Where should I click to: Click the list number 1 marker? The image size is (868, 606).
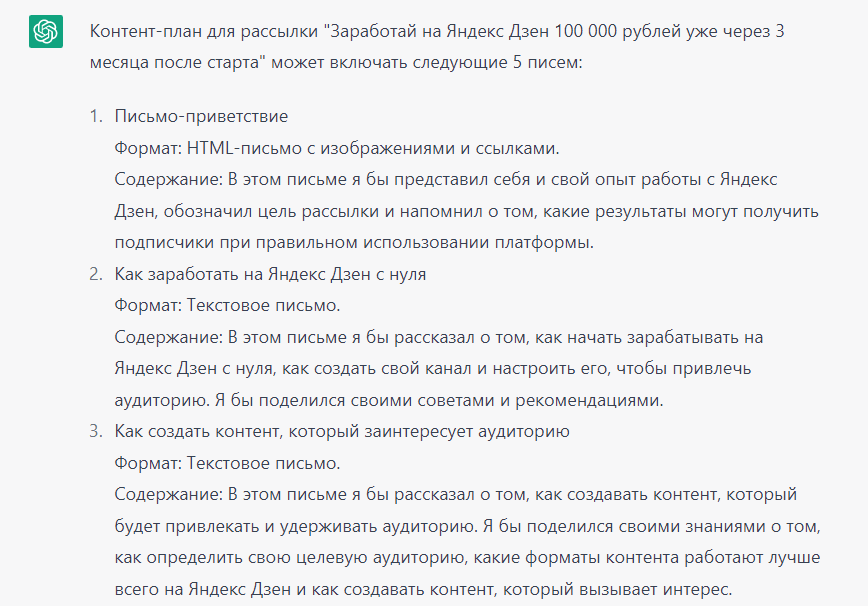96,116
